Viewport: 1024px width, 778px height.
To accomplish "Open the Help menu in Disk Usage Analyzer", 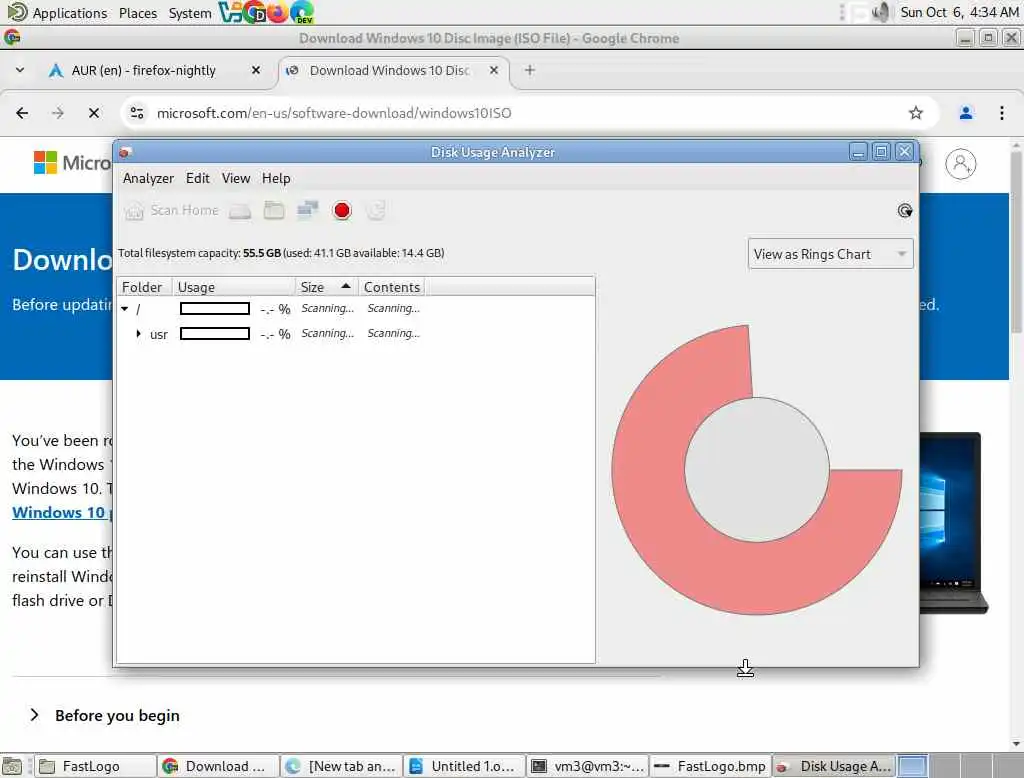I will click(x=276, y=178).
